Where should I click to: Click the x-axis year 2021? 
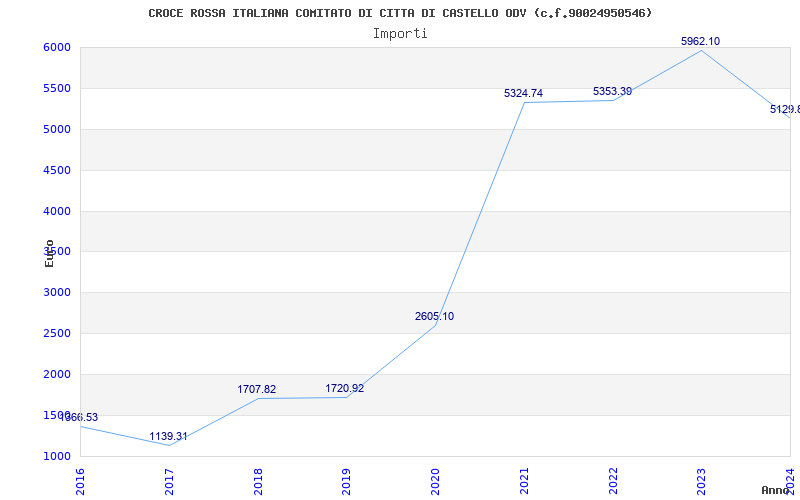pyautogui.click(x=524, y=481)
